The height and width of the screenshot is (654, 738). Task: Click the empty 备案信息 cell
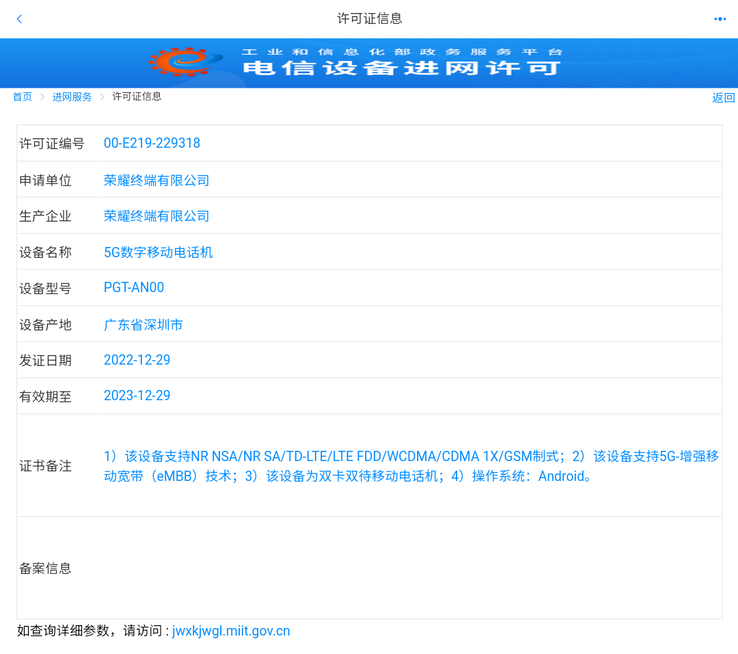pos(410,568)
